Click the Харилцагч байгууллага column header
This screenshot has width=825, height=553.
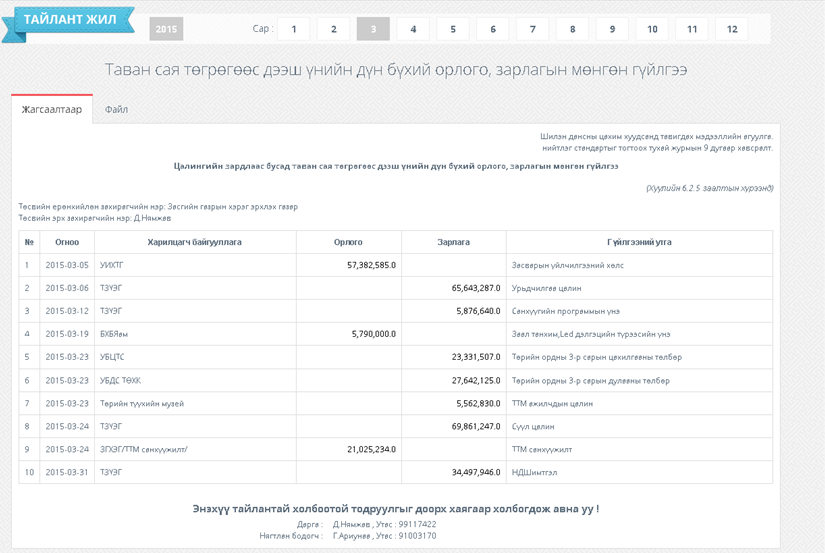tap(195, 242)
